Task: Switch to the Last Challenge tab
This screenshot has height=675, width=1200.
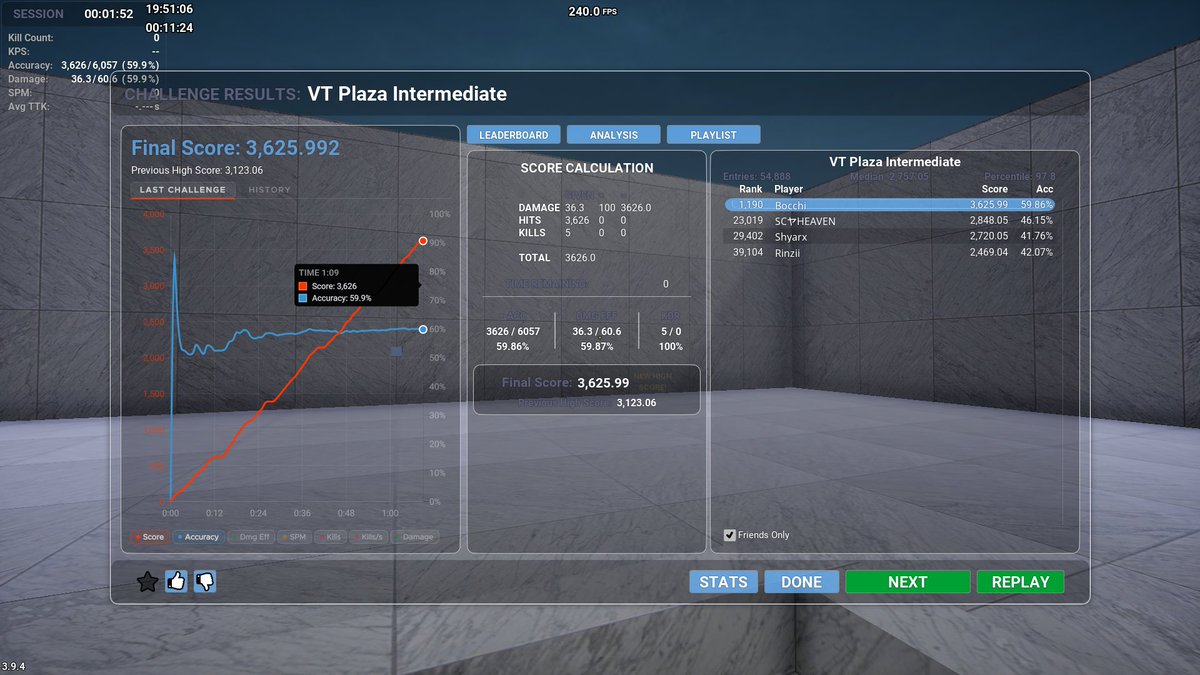Action: (183, 190)
